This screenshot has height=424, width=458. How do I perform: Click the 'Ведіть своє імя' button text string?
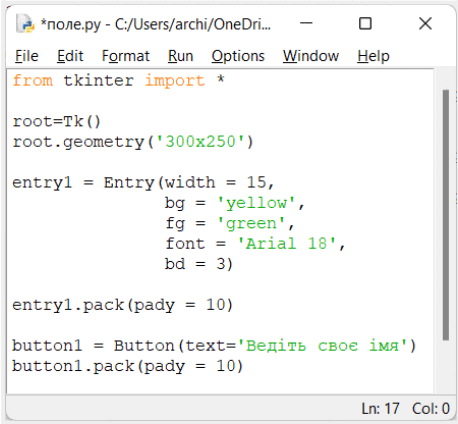322,346
